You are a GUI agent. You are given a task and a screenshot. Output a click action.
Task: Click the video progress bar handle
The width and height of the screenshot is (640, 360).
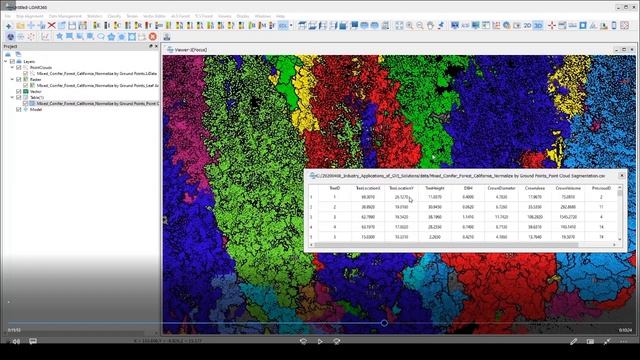[384, 323]
